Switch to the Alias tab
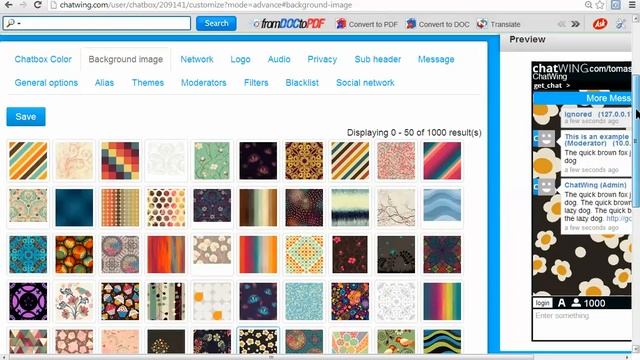640x360 pixels. tap(104, 82)
